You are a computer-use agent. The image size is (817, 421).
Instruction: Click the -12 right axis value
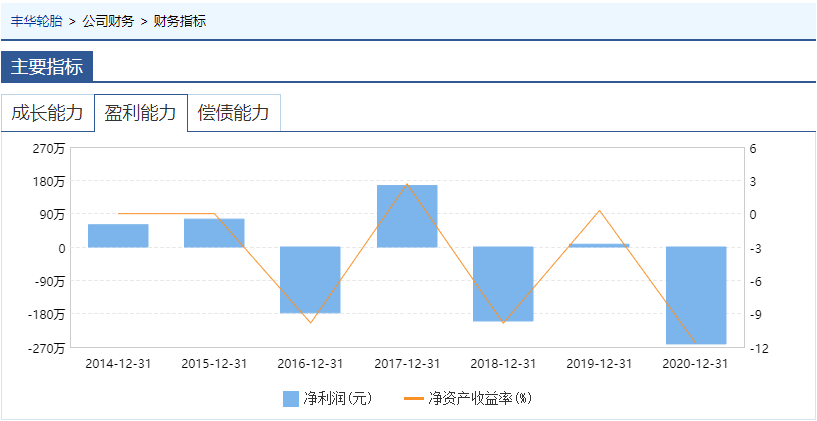pos(758,349)
